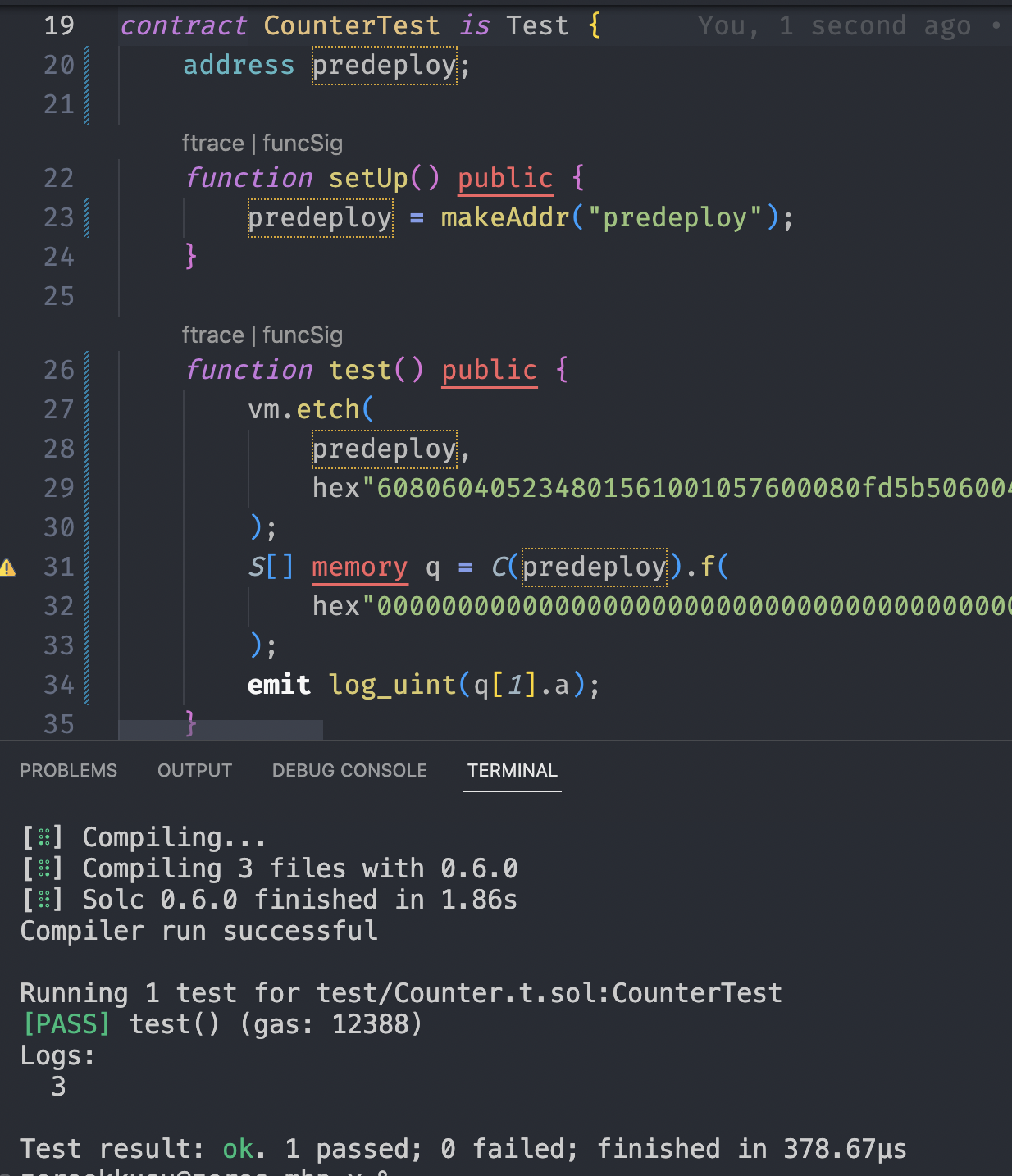
Task: Click 'predeploy' assignment on line 23
Action: (320, 217)
